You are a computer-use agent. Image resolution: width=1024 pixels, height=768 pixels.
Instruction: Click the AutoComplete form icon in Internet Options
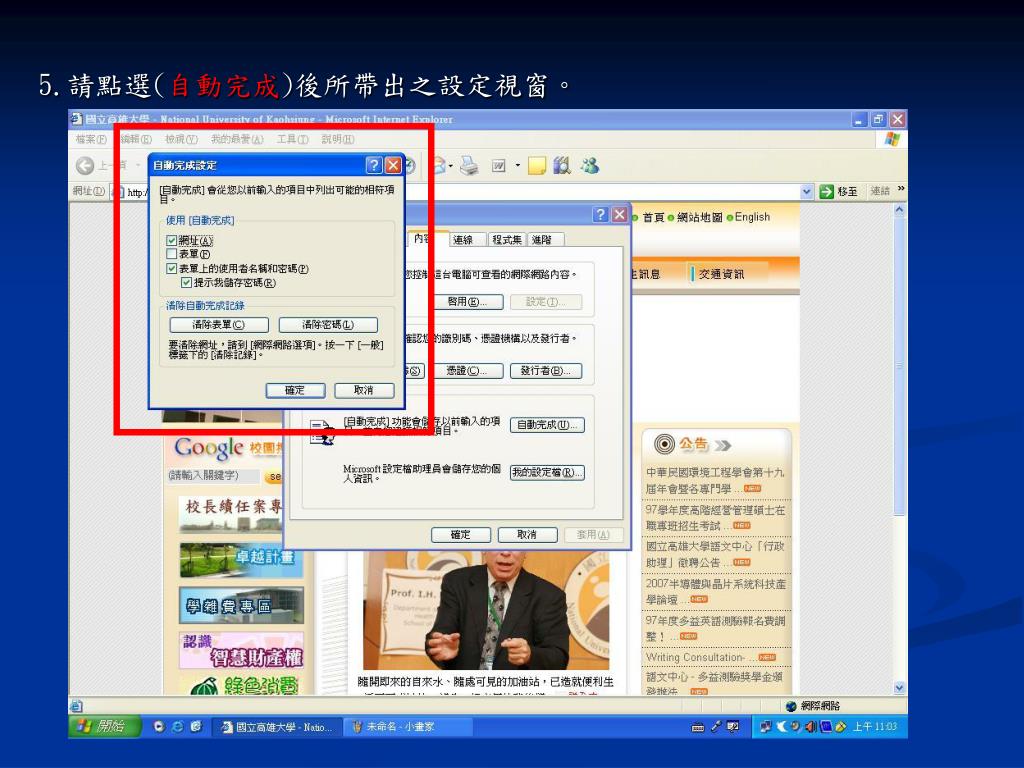point(322,432)
